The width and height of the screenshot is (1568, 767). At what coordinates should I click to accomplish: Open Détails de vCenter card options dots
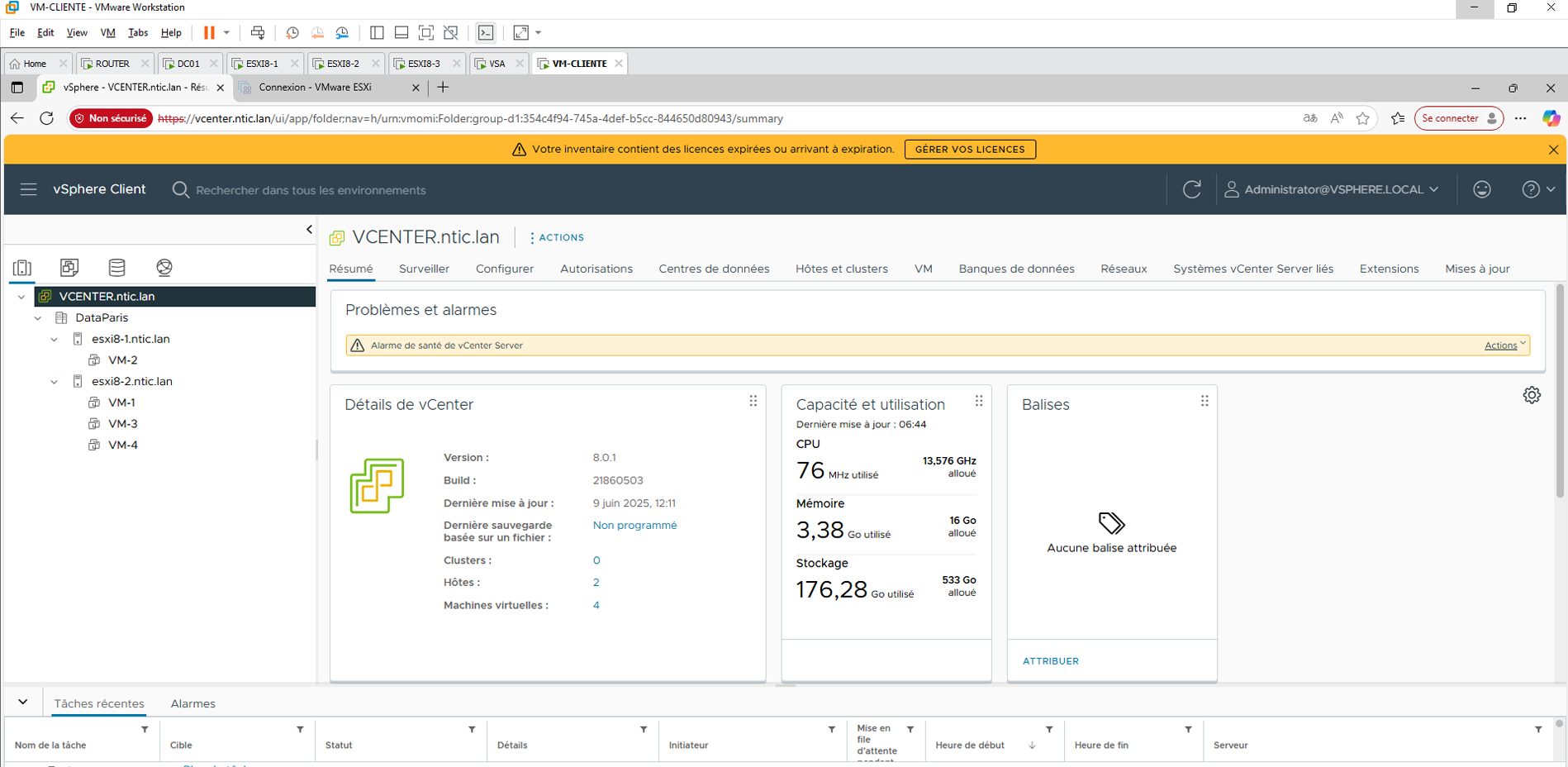pyautogui.click(x=753, y=401)
